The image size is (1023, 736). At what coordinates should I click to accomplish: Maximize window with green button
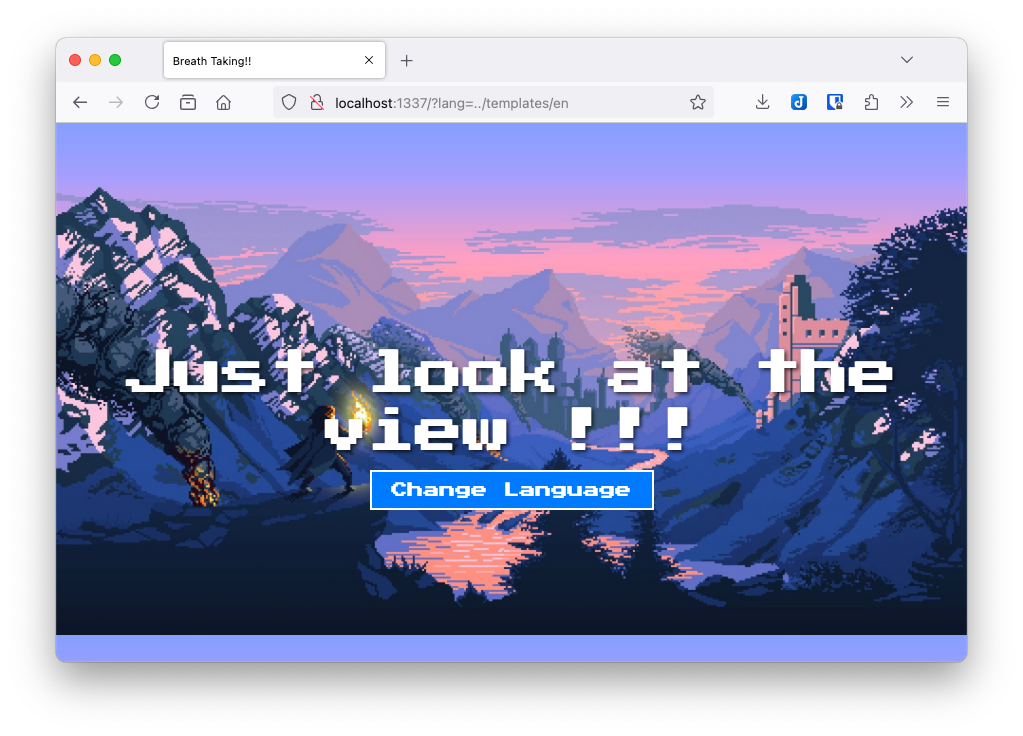click(115, 61)
